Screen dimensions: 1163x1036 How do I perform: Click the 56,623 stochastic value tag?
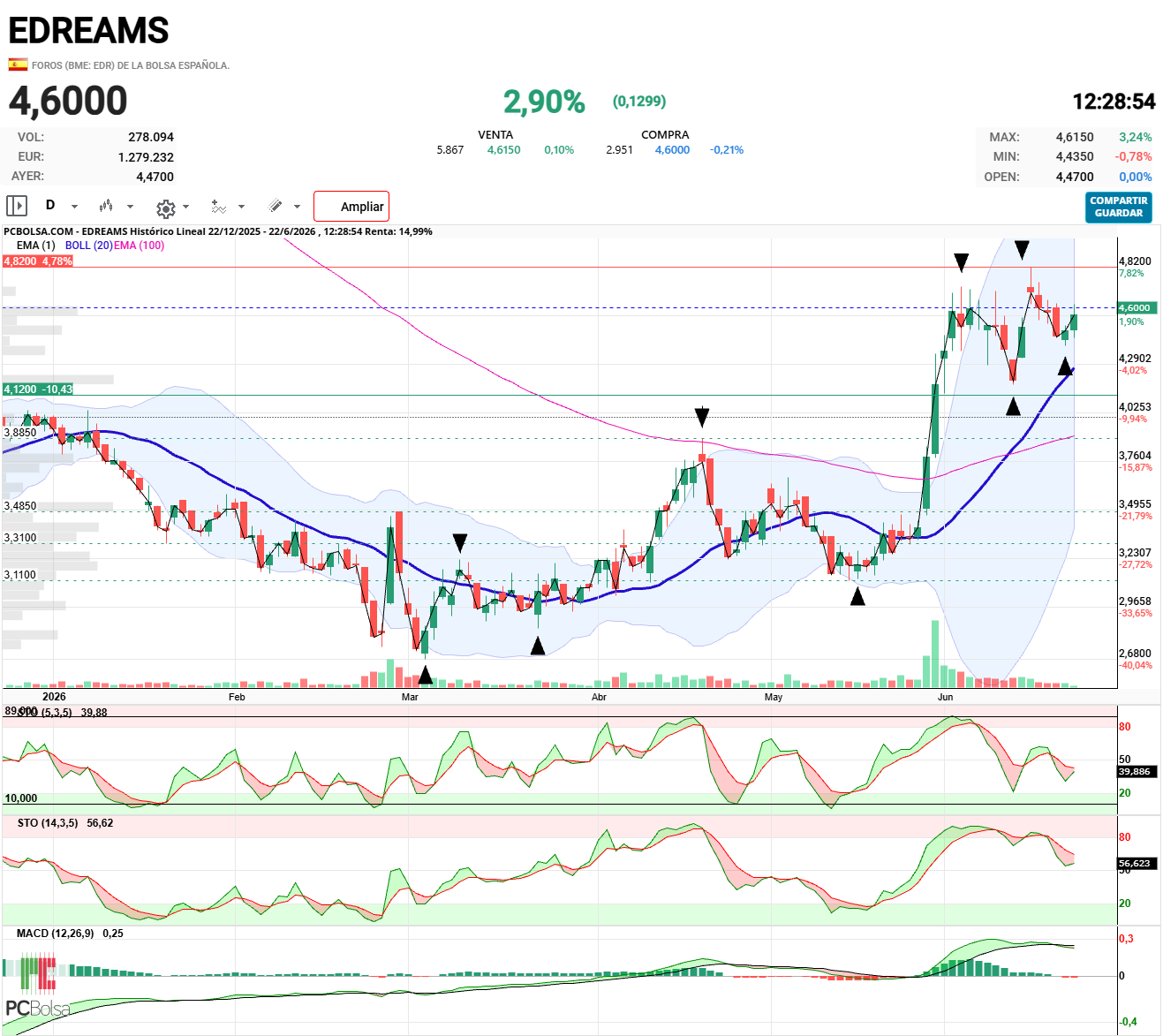click(x=1137, y=864)
